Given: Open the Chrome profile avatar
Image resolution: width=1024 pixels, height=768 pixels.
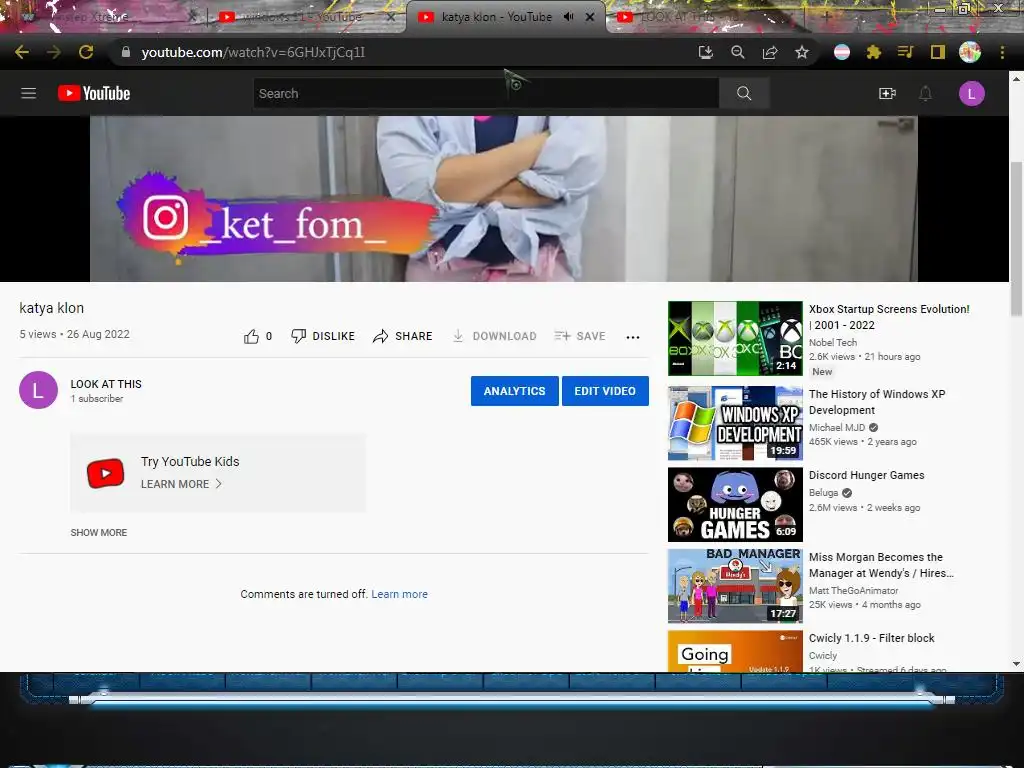Looking at the screenshot, I should click(x=970, y=52).
